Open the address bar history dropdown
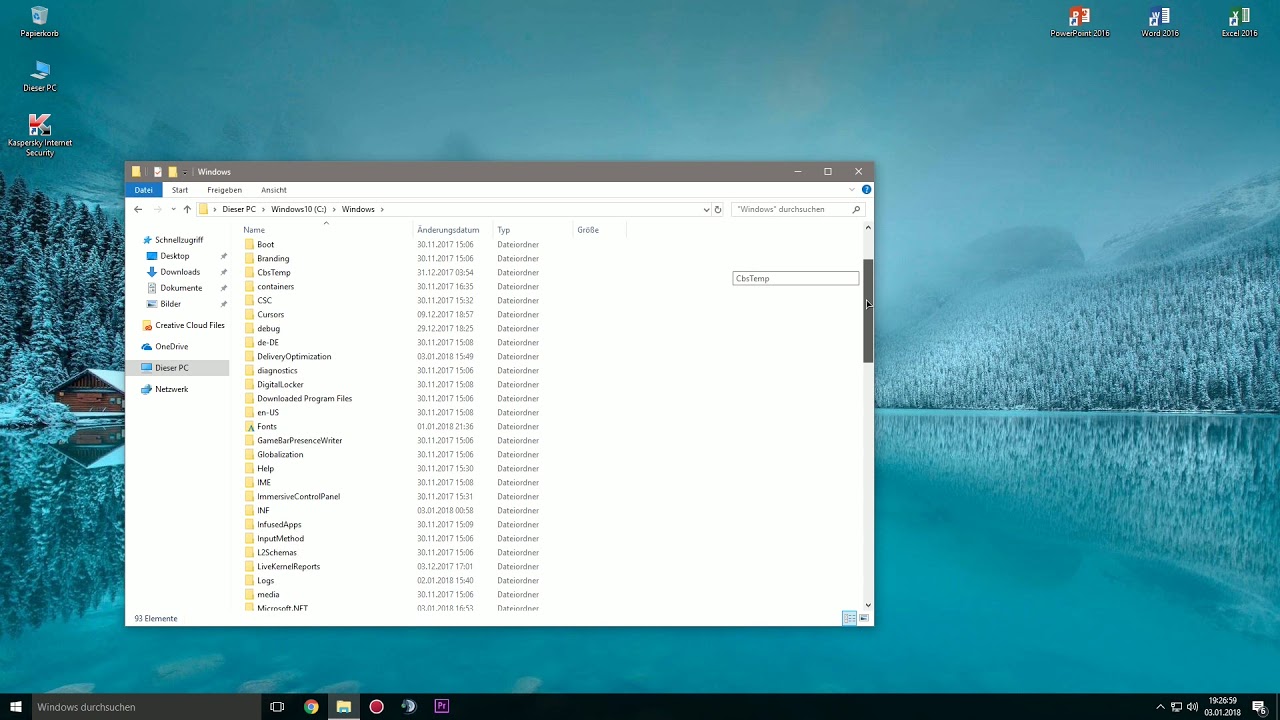This screenshot has height=720, width=1280. [x=706, y=209]
